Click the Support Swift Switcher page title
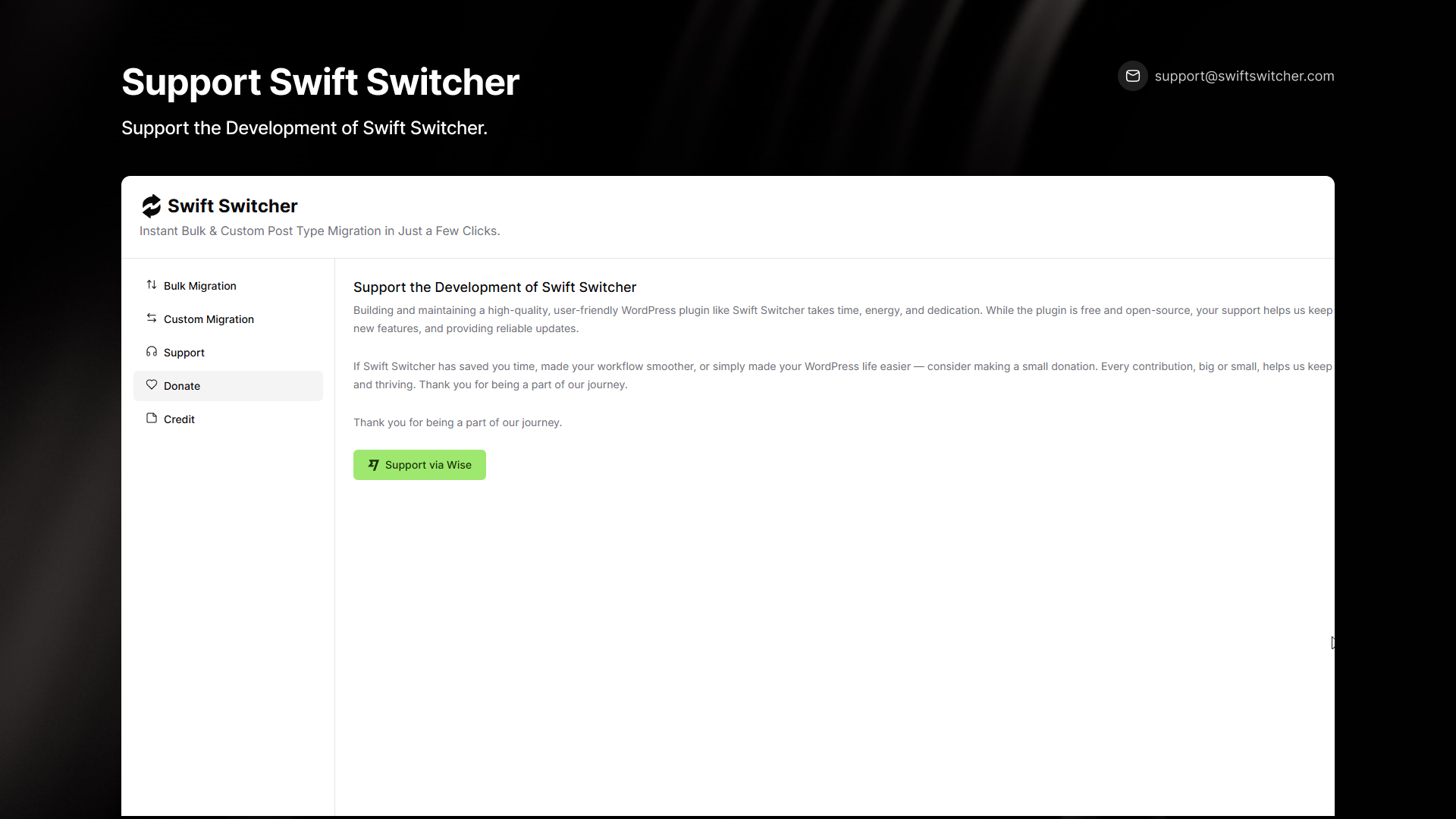The image size is (1456, 819). pyautogui.click(x=320, y=82)
